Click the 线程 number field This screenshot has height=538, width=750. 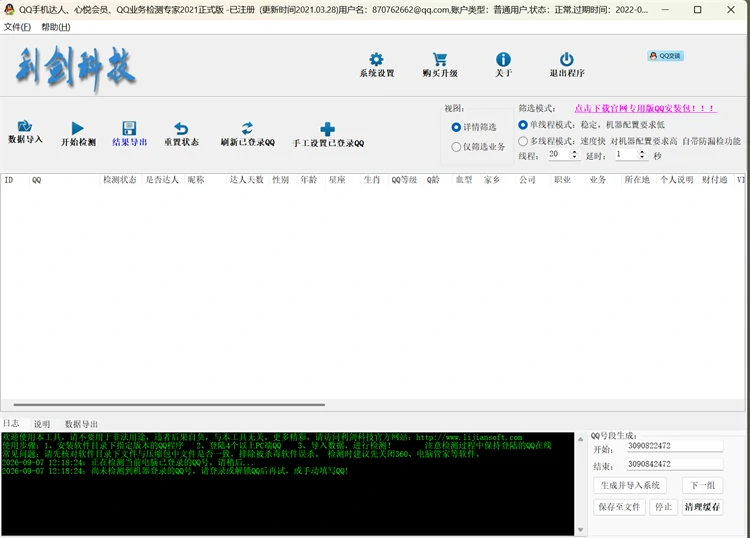coord(559,154)
